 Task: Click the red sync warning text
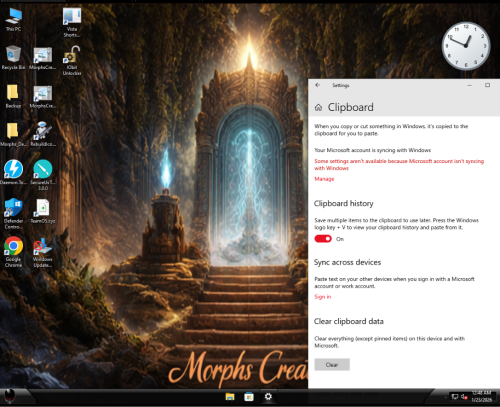click(x=399, y=165)
